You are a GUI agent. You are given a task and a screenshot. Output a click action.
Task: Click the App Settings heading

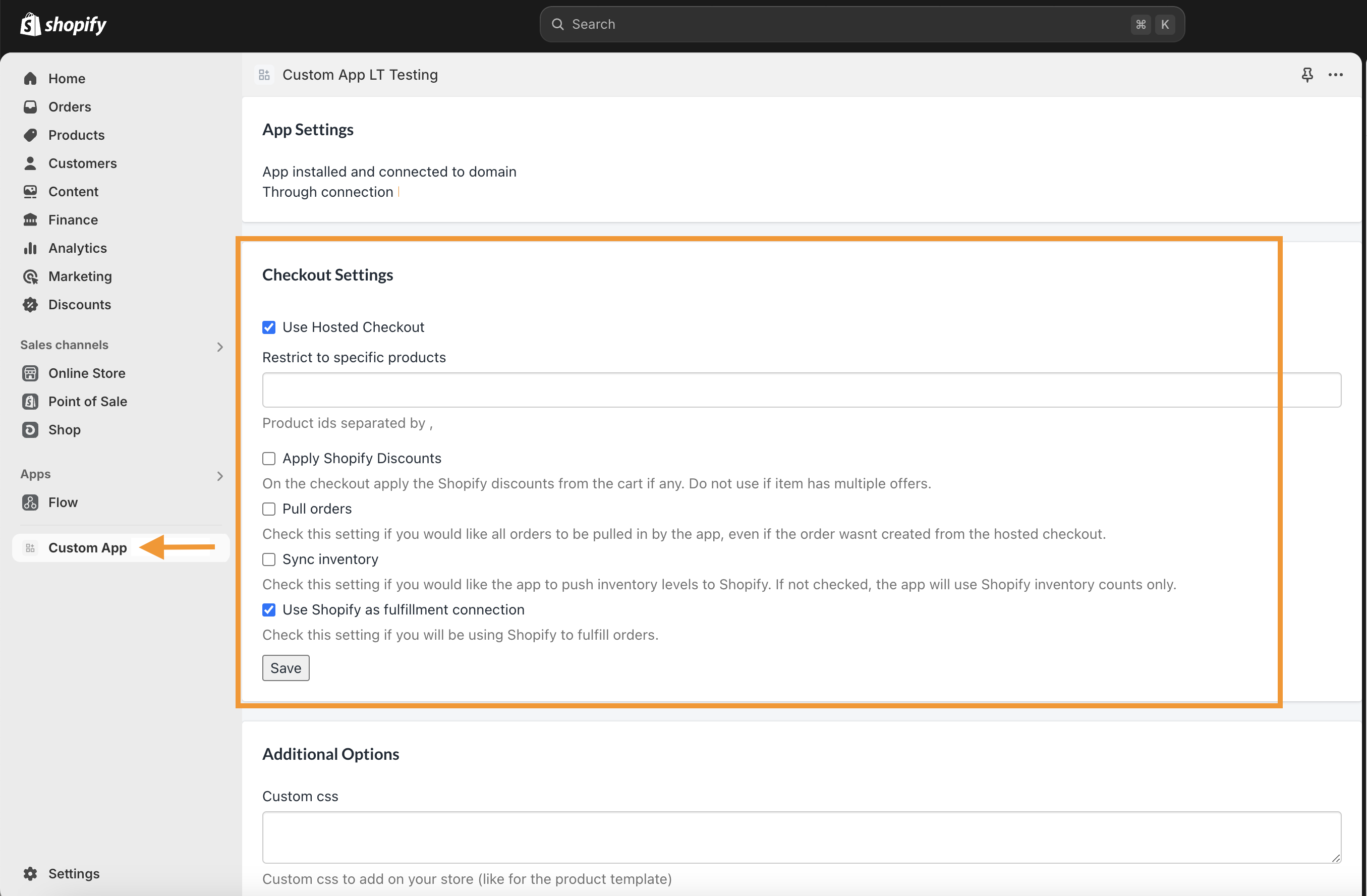(x=308, y=129)
